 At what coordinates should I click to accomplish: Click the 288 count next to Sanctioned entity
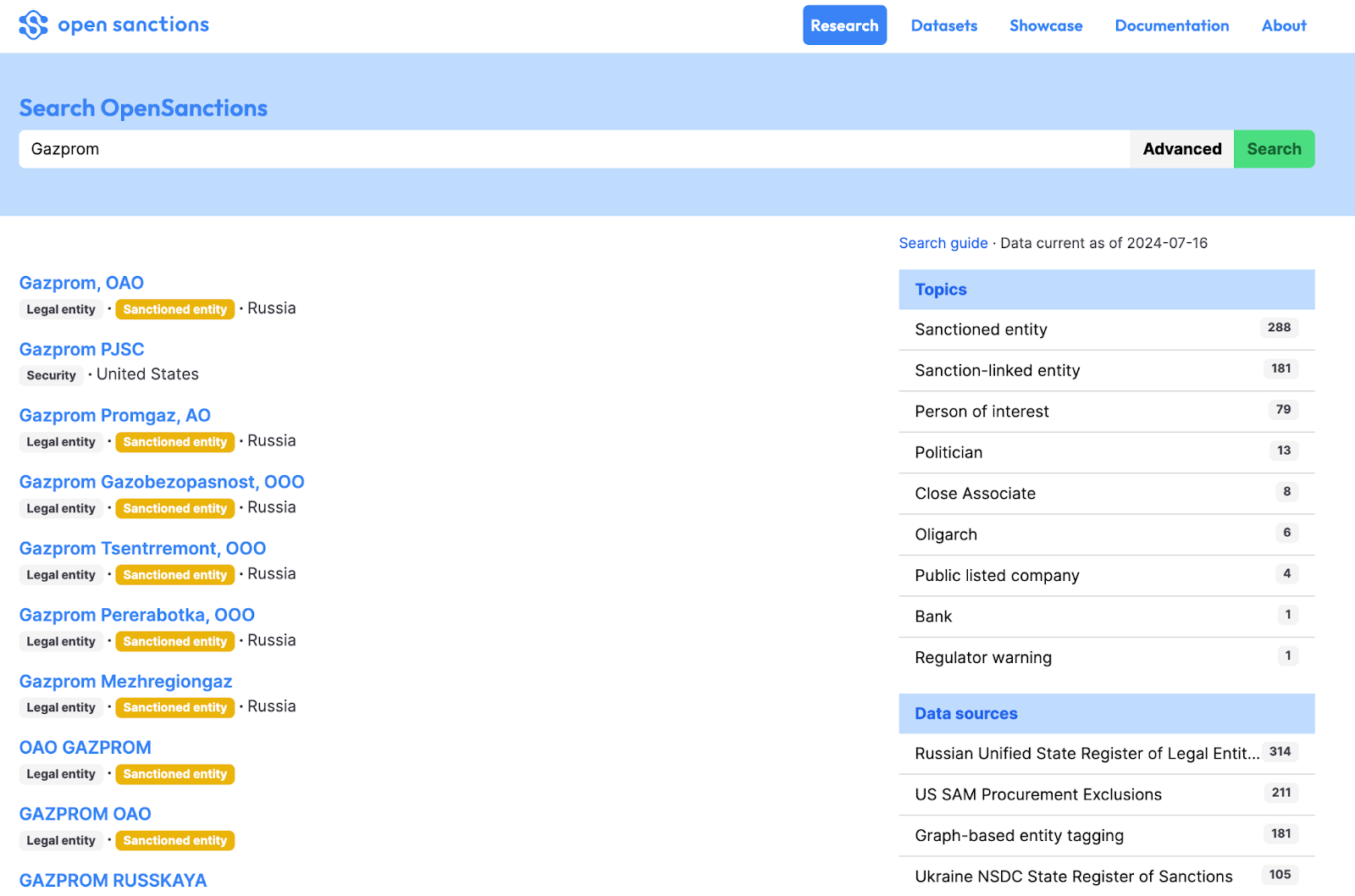coord(1279,328)
